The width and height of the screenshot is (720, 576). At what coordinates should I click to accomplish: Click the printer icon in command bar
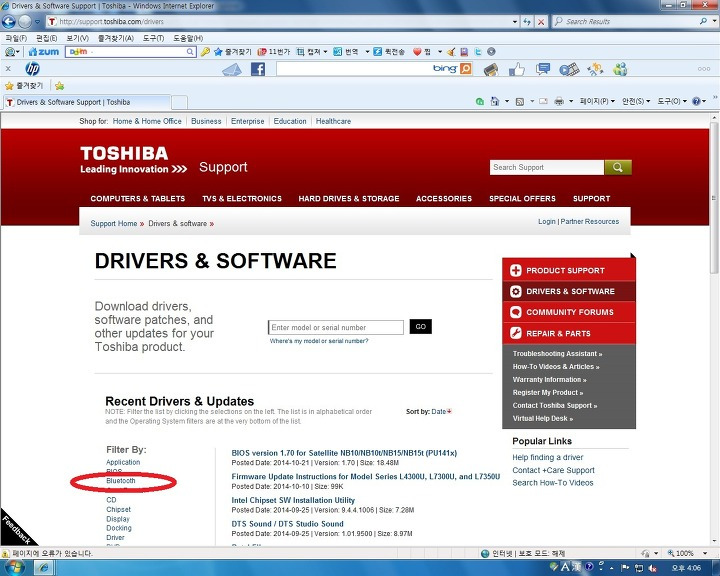tap(559, 101)
